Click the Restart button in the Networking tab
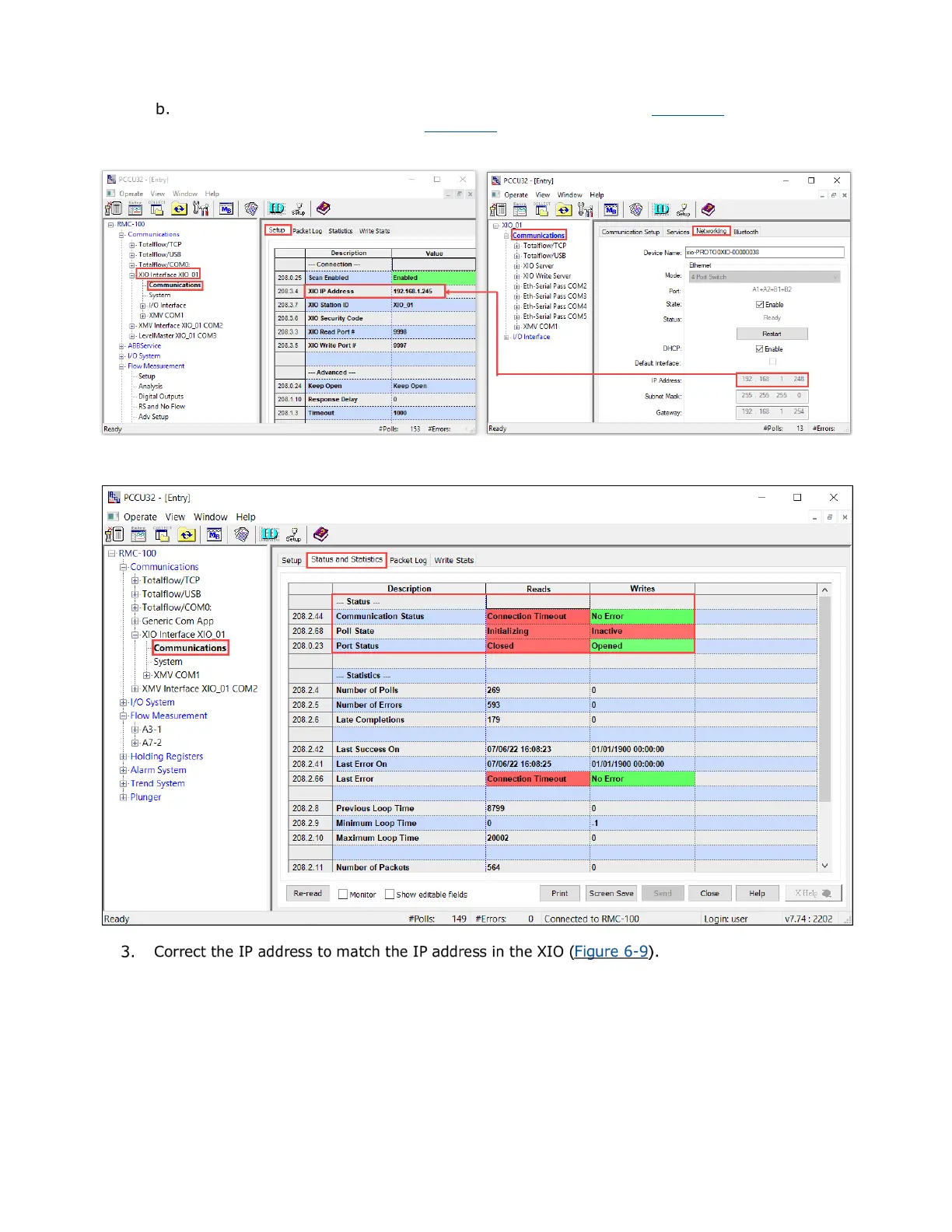The width and height of the screenshot is (952, 1232). click(x=772, y=334)
